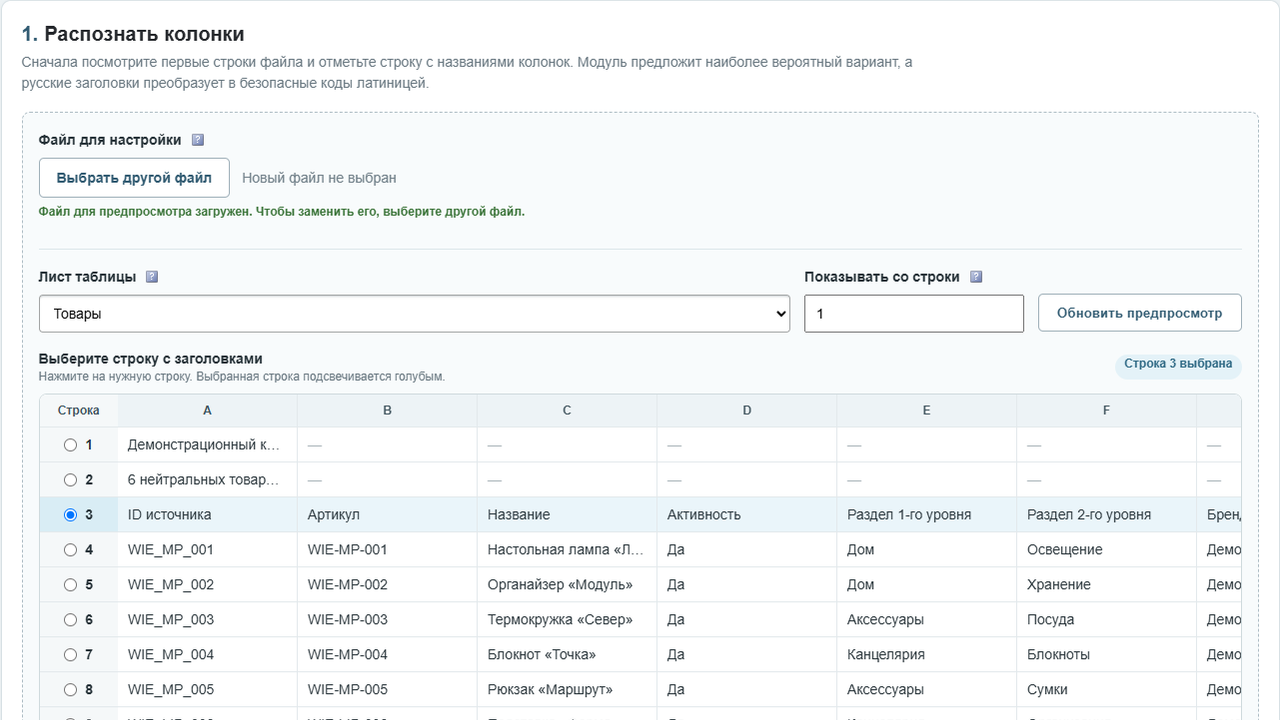This screenshot has height=720, width=1280.
Task: Select row 2 radio button
Action: pos(70,480)
